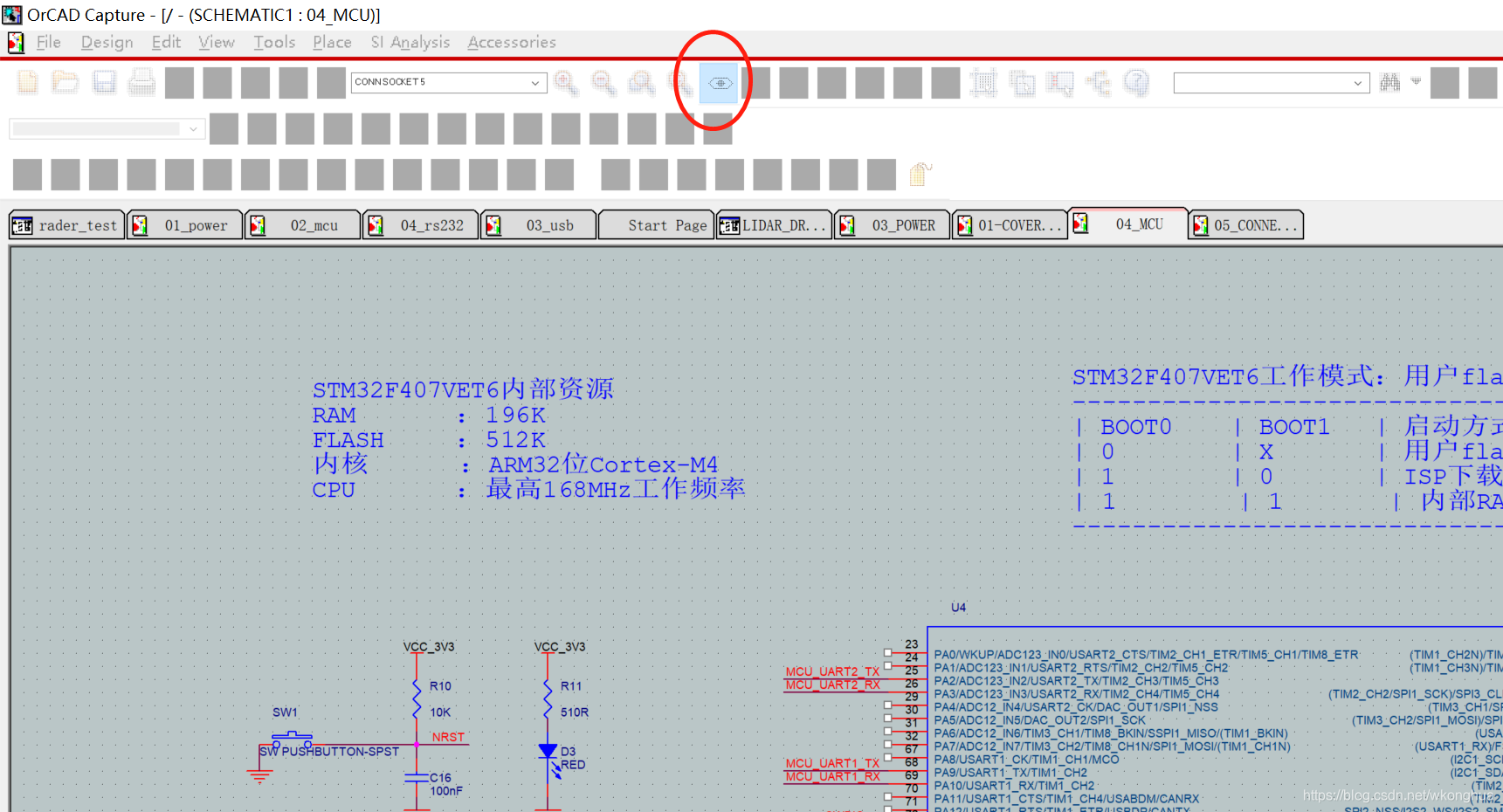Click the binoculars Find icon
1503x812 pixels.
[1390, 83]
